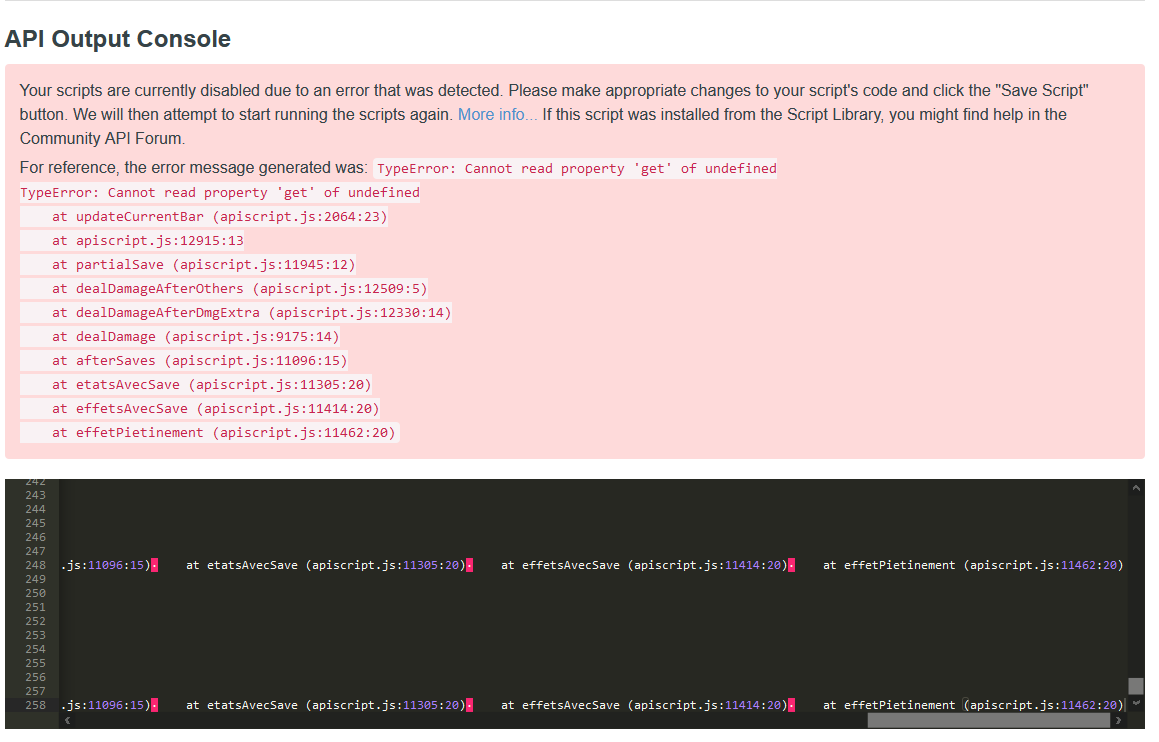Viewport: 1159px width, 742px height.
Task: Click line number 253 in gutter
Action: [35, 635]
